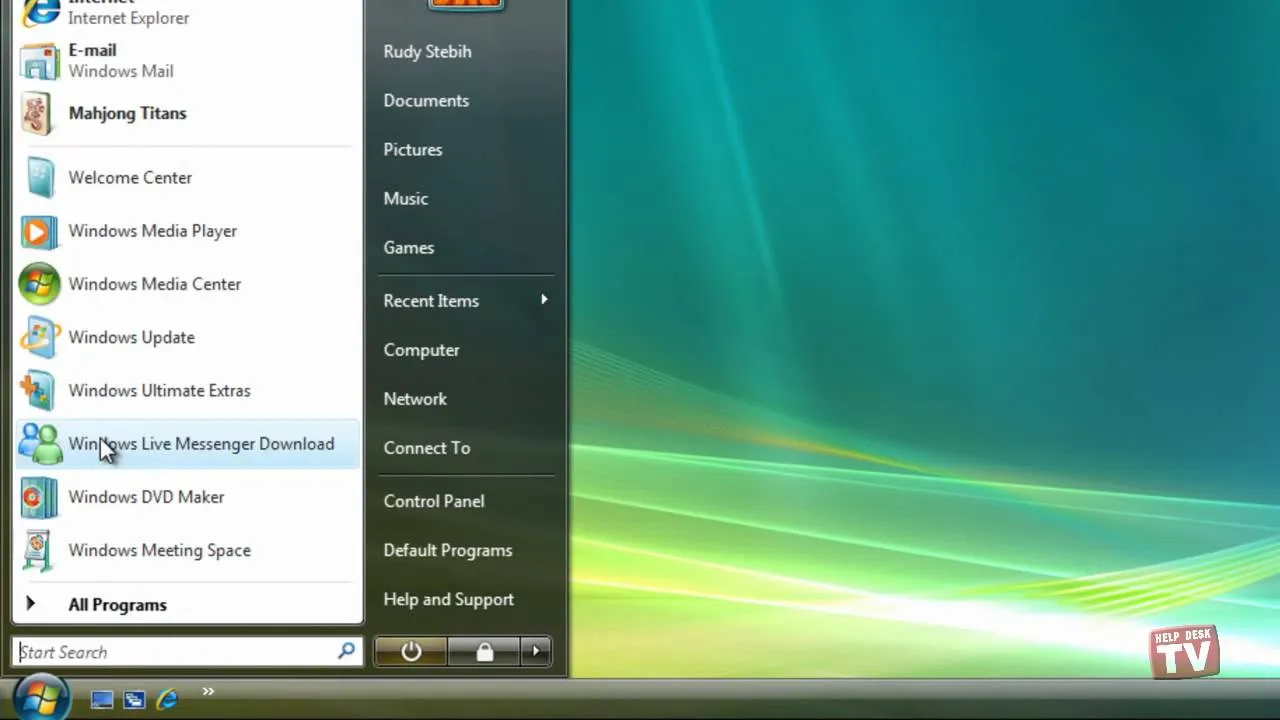
Task: Open Default Programs
Action: pyautogui.click(x=448, y=550)
